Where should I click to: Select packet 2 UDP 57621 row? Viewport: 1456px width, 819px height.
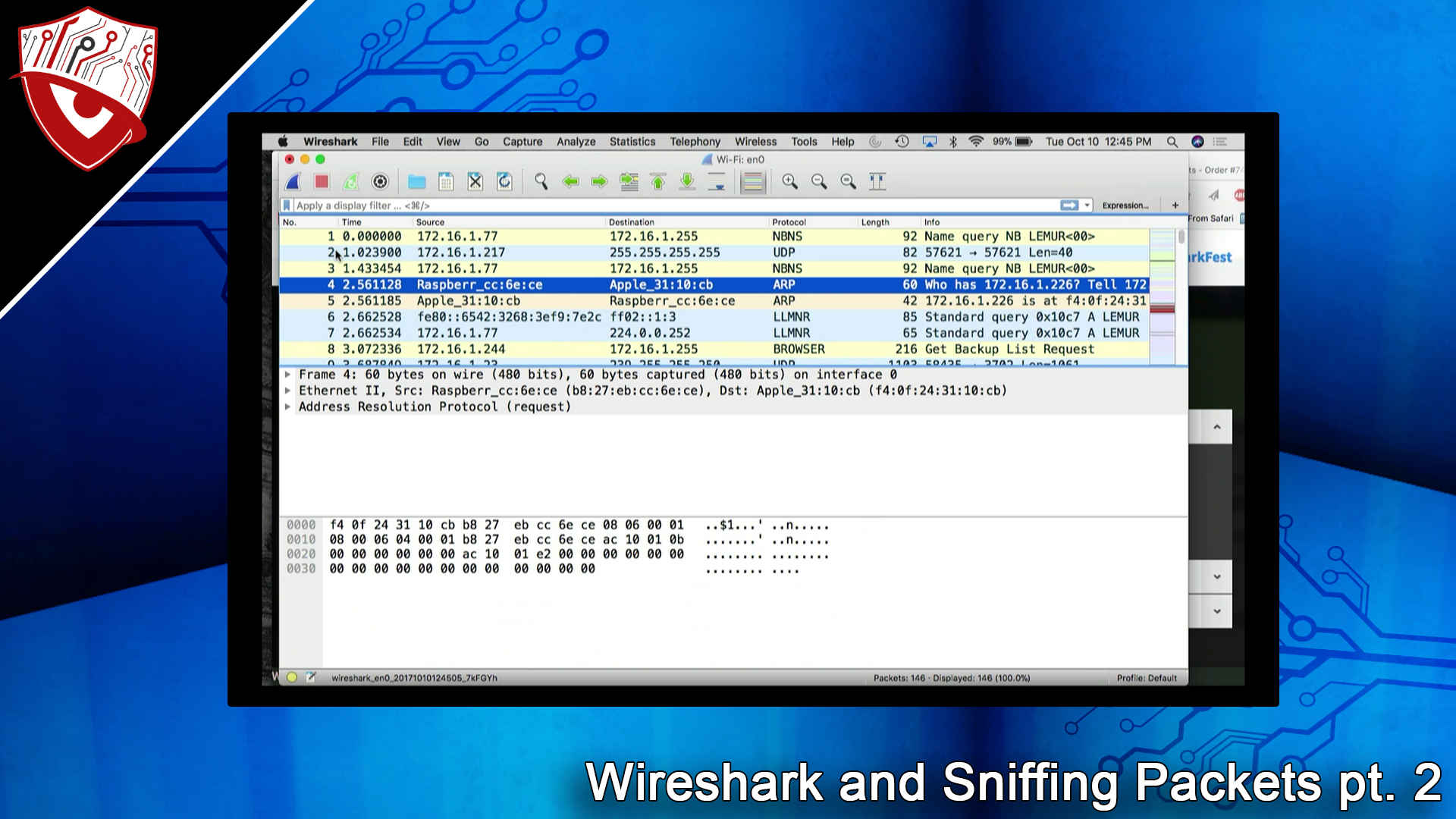pyautogui.click(x=714, y=253)
